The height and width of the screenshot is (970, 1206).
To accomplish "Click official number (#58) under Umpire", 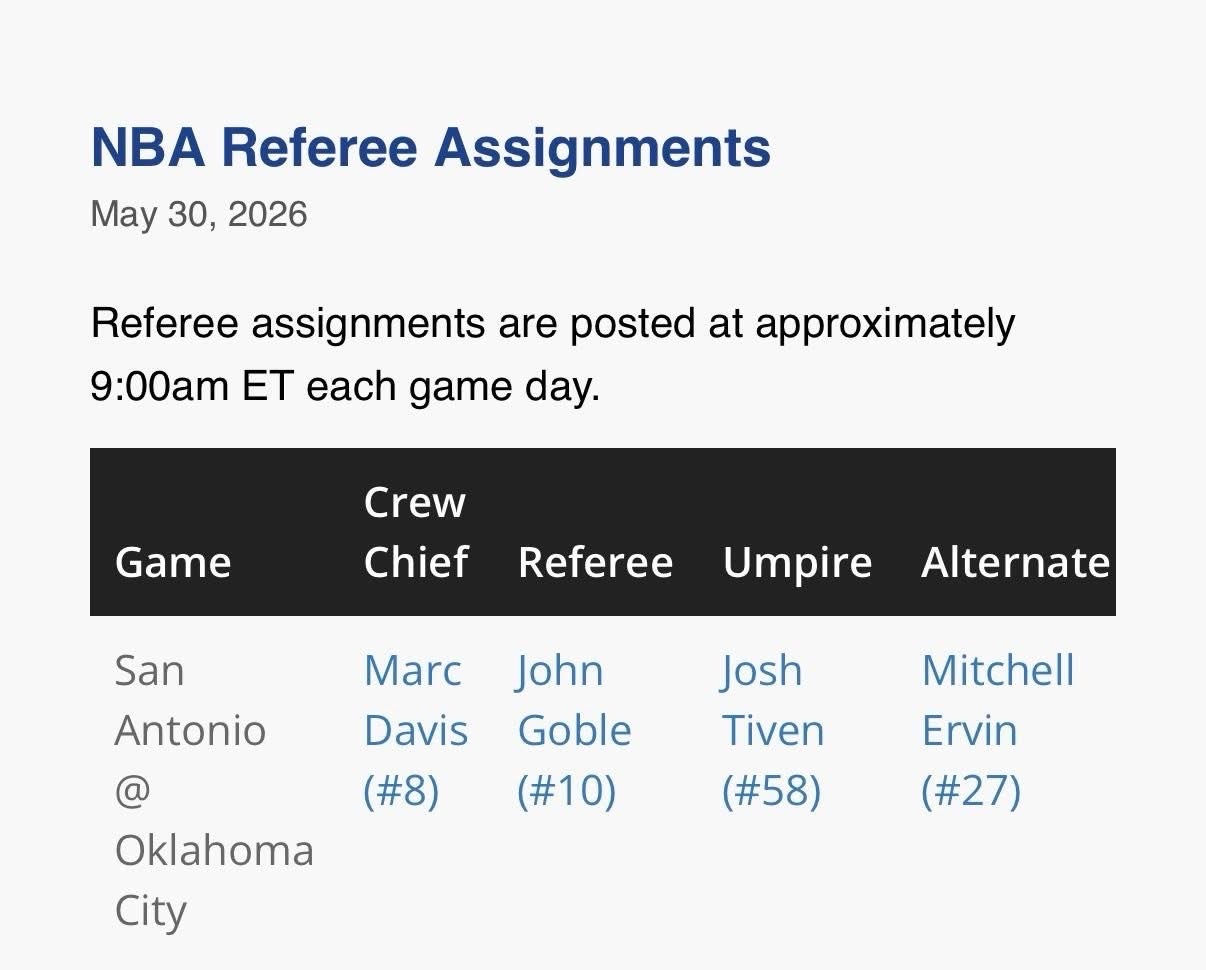I will [771, 791].
